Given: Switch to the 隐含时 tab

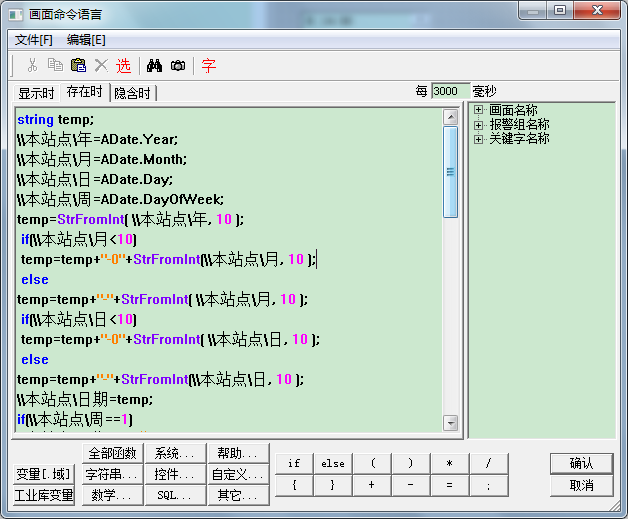Looking at the screenshot, I should point(132,93).
